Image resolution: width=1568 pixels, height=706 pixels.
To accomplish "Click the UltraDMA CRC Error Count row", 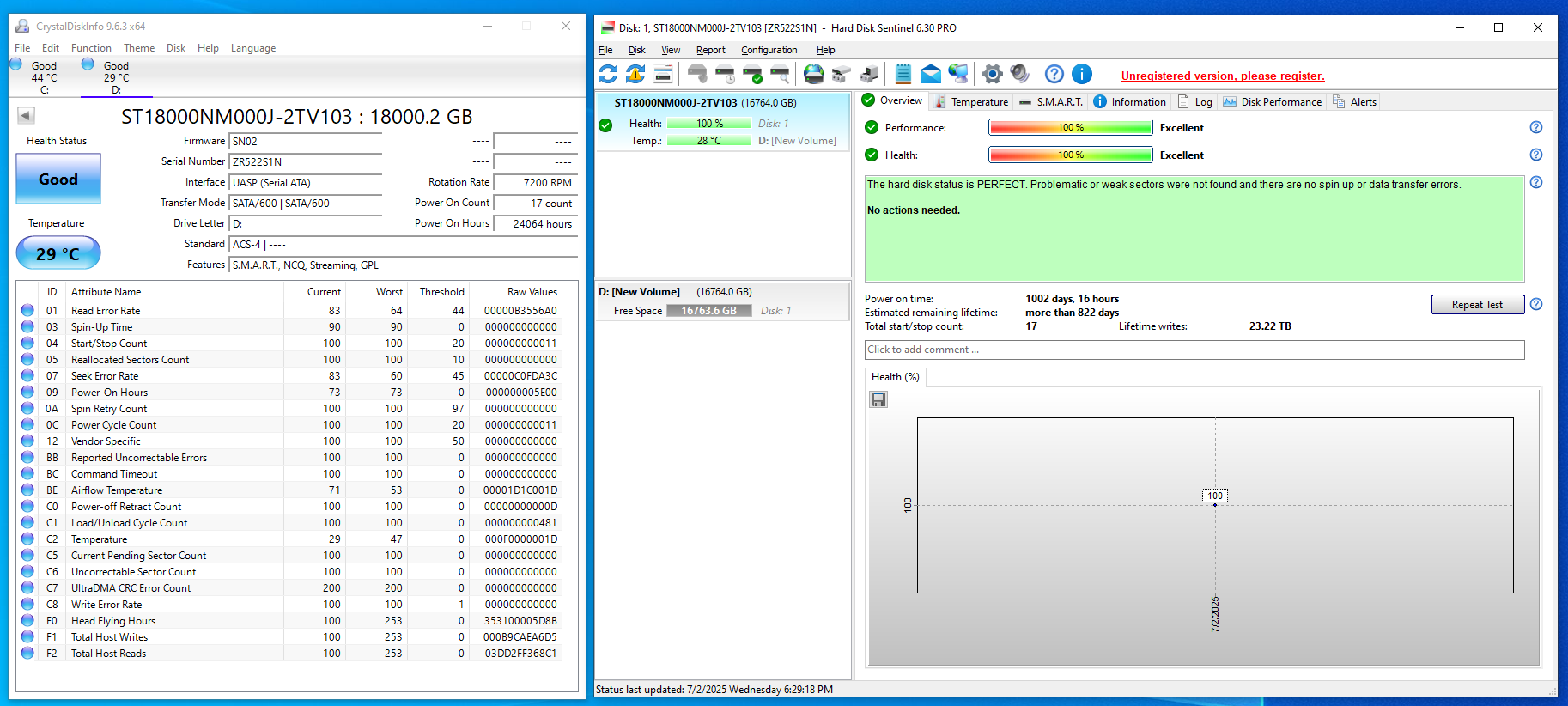I will tap(291, 587).
